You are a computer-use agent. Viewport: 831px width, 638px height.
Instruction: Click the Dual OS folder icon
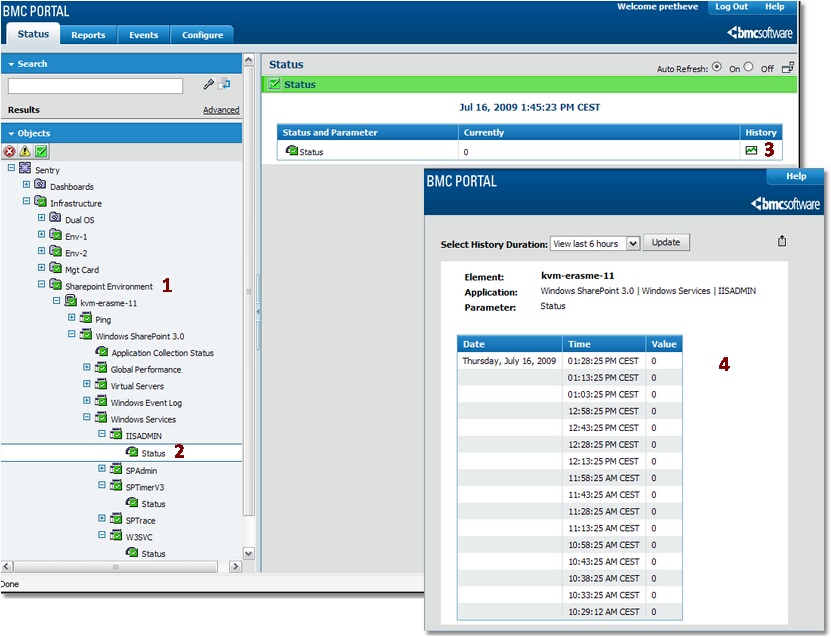[x=55, y=218]
